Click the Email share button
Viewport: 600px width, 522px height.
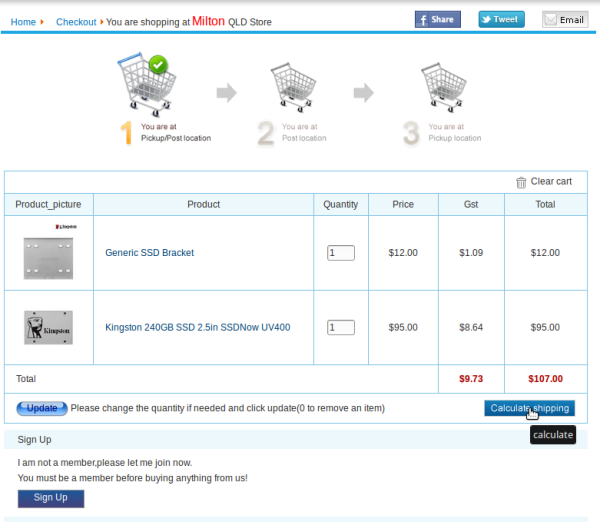point(565,19)
